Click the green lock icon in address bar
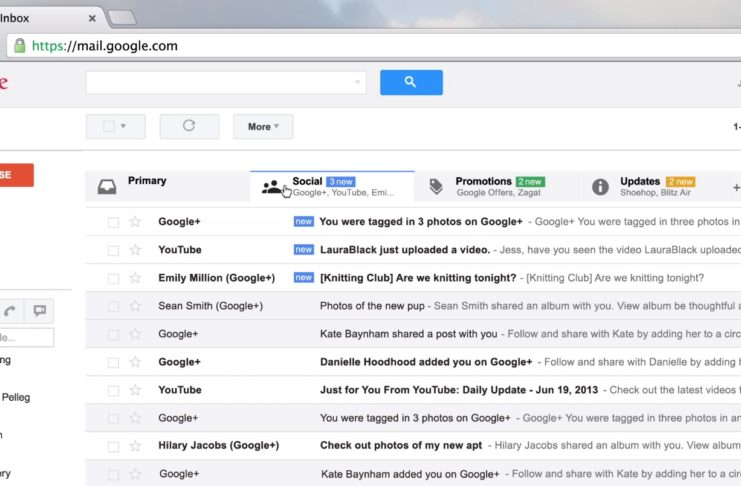The image size is (741, 486). pyautogui.click(x=19, y=46)
